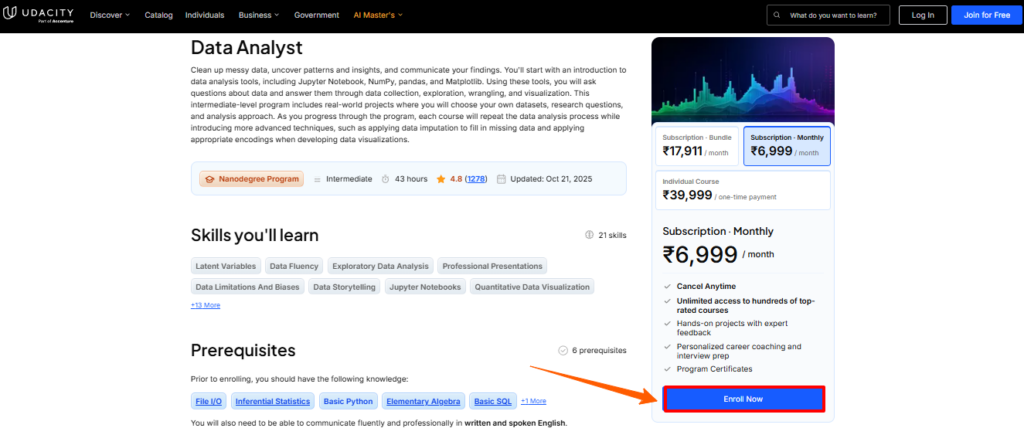The image size is (1024, 445).
Task: Expand the AI Master's dropdown menu
Action: pos(378,15)
